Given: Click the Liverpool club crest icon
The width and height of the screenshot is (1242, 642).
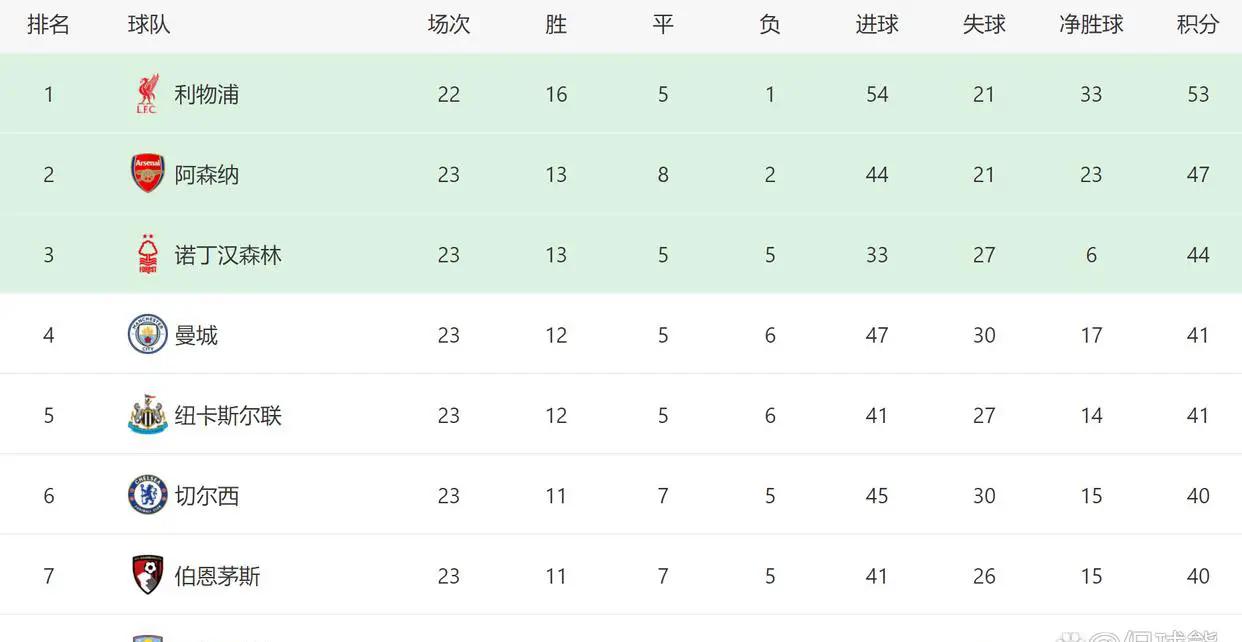Looking at the screenshot, I should coord(147,94).
